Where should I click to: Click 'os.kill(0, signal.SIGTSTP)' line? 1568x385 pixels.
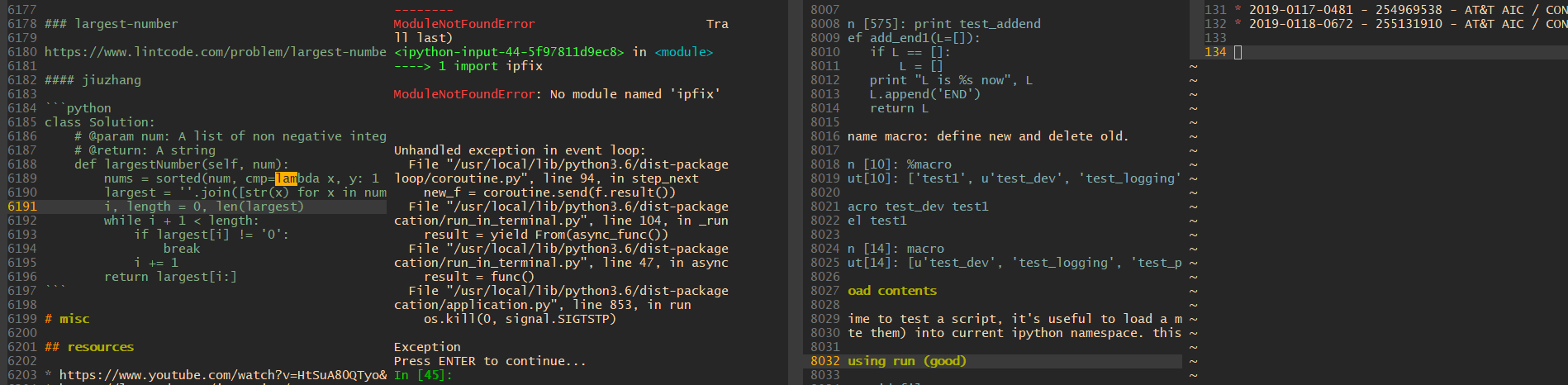tap(520, 319)
